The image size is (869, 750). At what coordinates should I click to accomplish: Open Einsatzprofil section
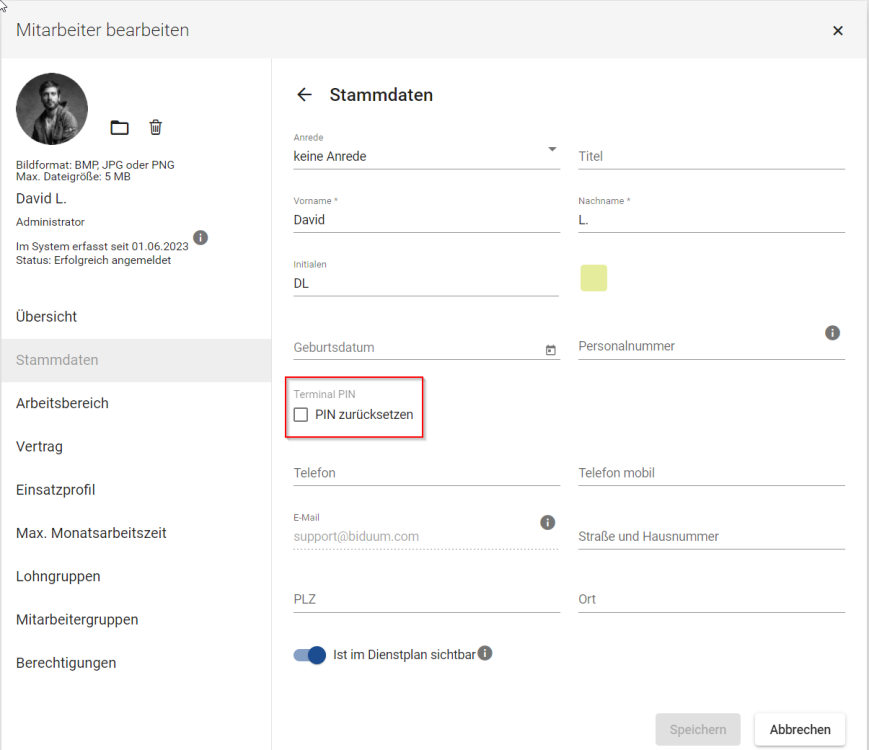136,489
